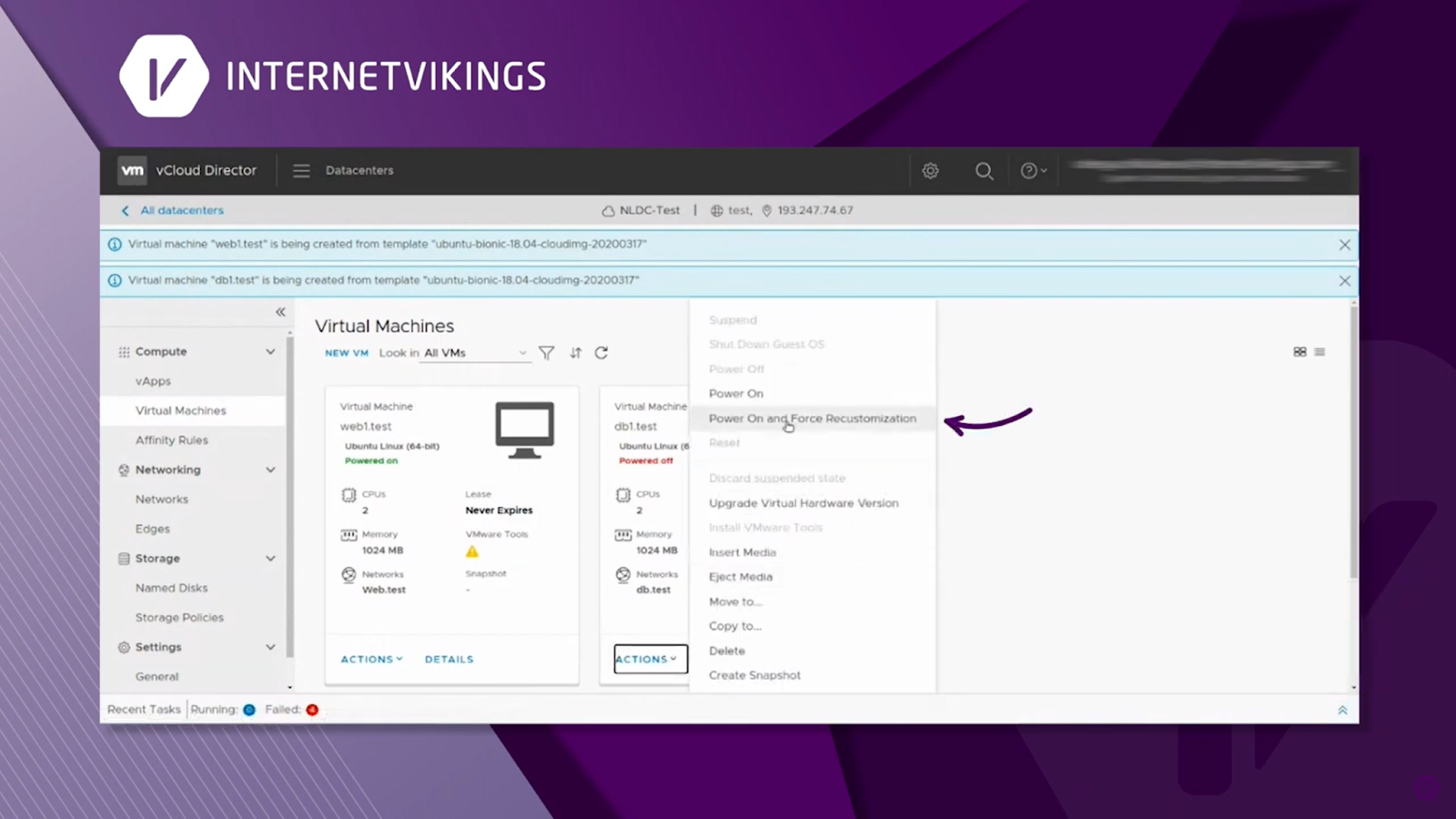The height and width of the screenshot is (819, 1456).
Task: Open DETAILS for web1.test
Action: (450, 659)
